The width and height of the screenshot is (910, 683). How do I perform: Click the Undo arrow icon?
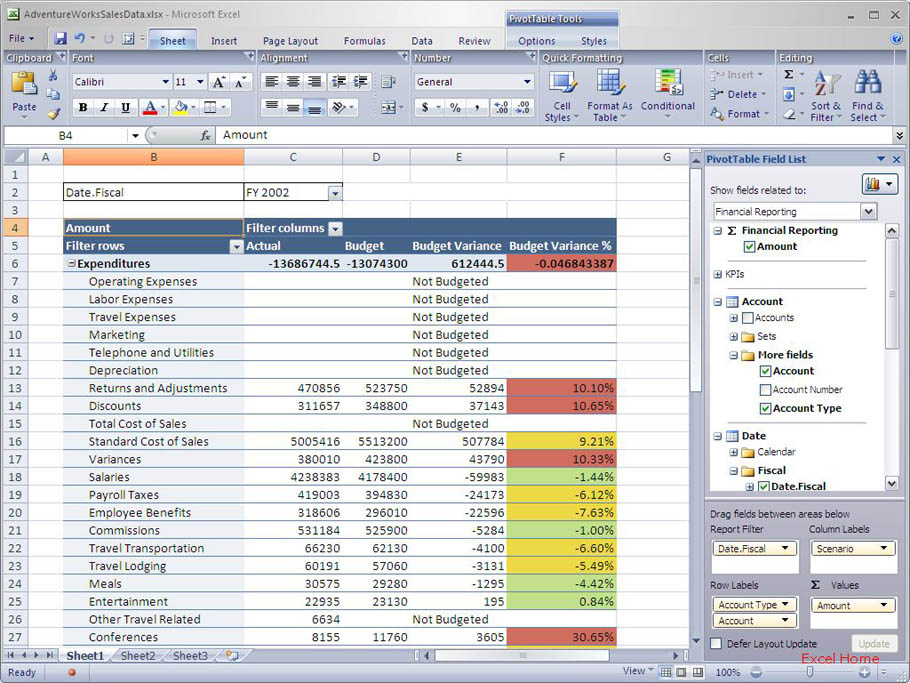[x=80, y=38]
